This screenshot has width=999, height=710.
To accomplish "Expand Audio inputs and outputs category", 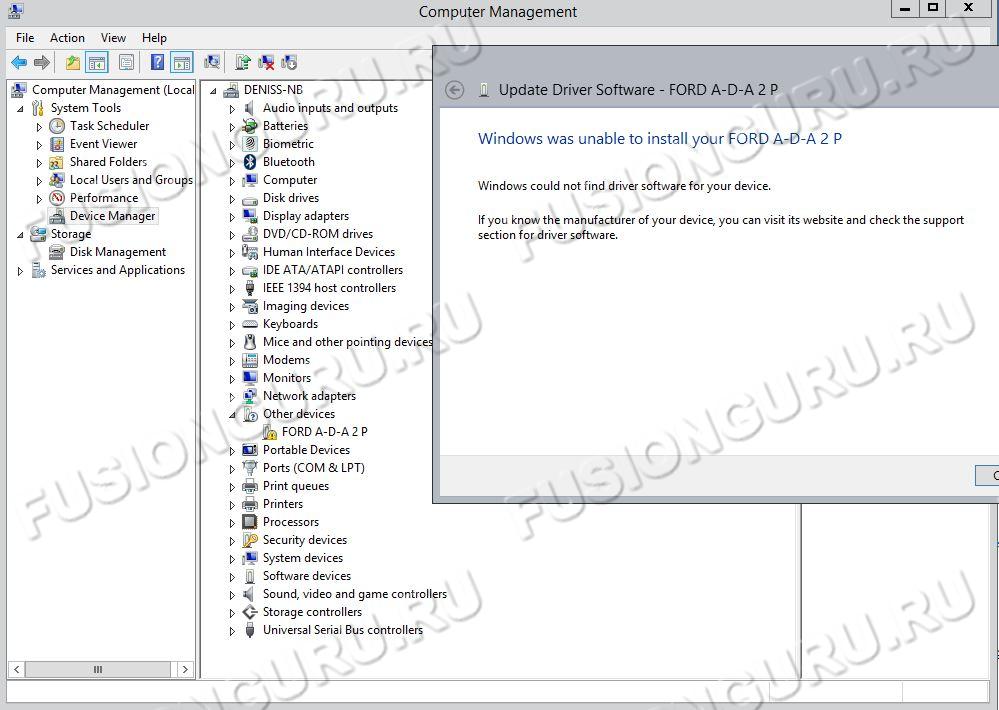I will point(232,109).
